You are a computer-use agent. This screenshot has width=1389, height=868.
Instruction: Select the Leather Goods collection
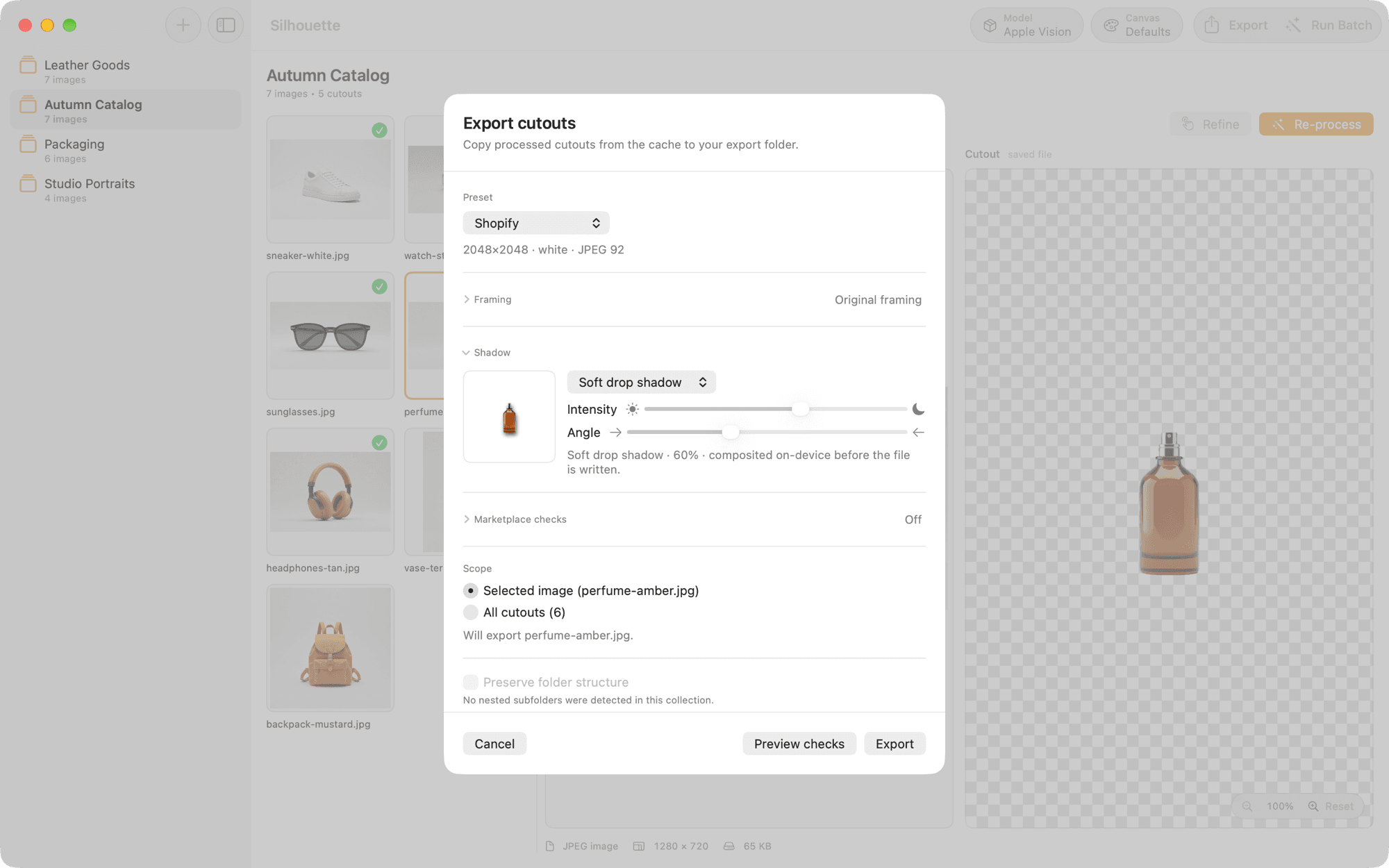(126, 71)
